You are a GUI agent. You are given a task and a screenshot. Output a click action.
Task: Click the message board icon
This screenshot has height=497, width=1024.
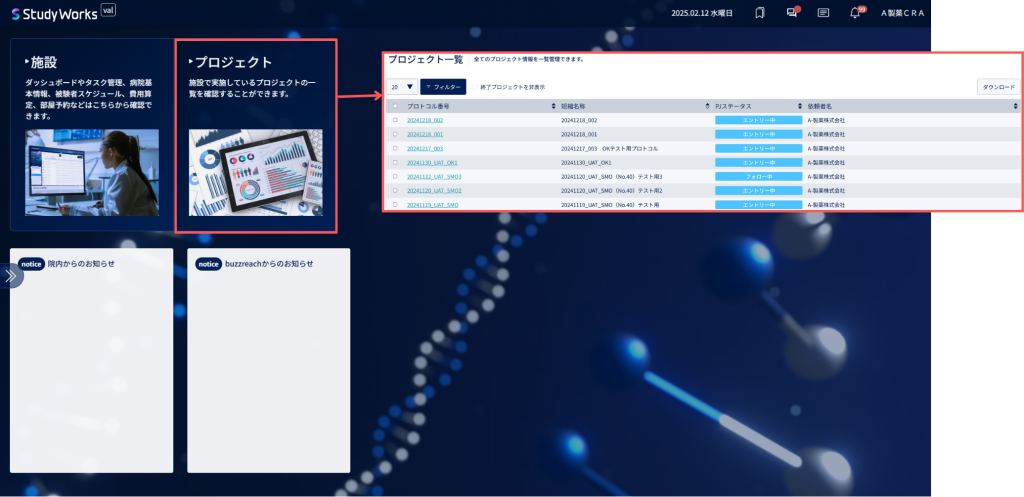point(824,13)
